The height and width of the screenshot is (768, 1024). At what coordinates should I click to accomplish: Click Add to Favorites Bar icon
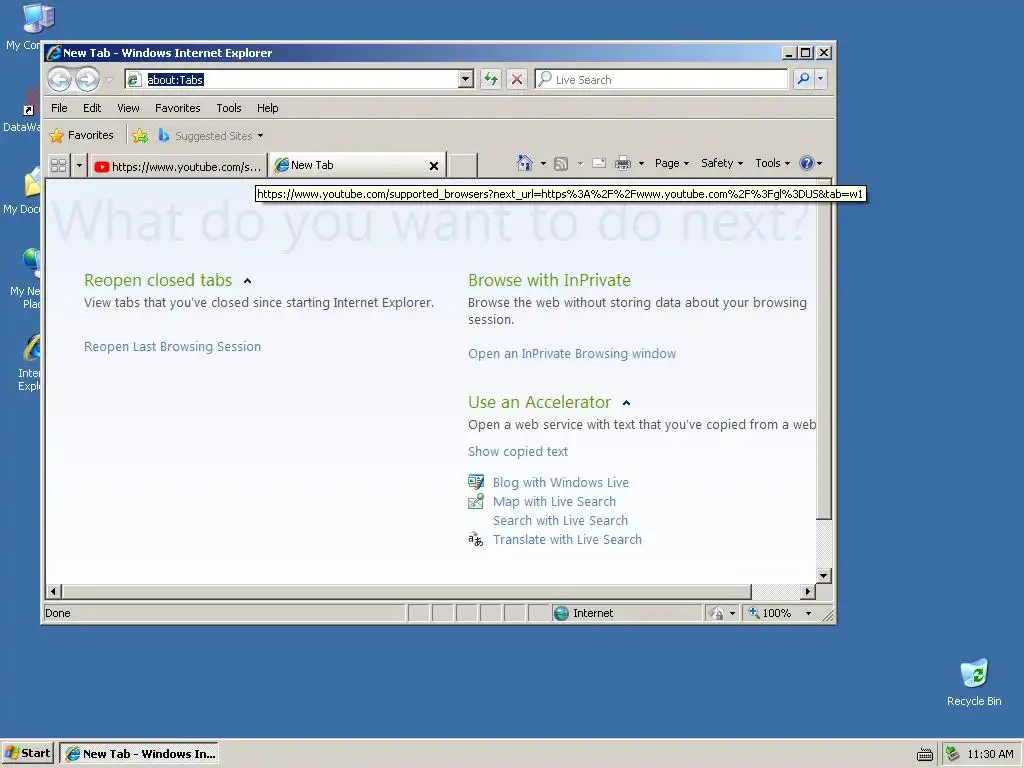(140, 136)
